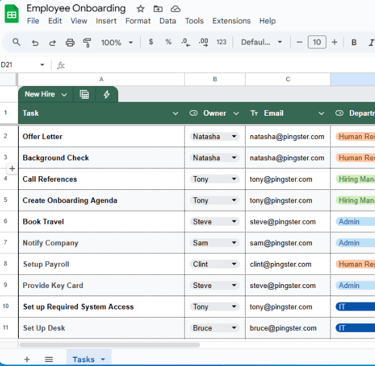Show the all sheets list icon
The height and width of the screenshot is (366, 375).
[x=49, y=359]
